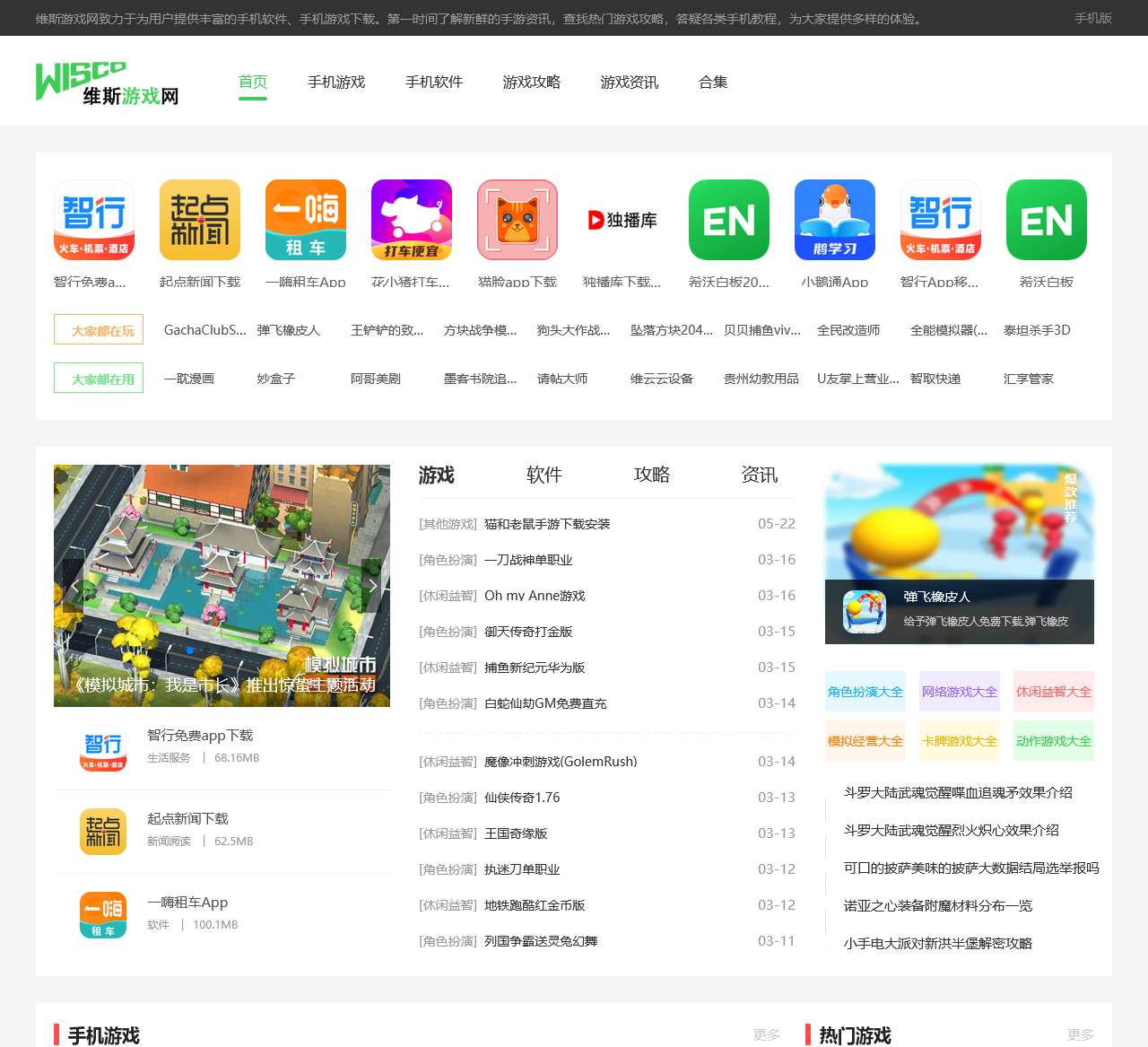Open 一刀战神单职业 list entry
1148x1047 pixels.
[528, 560]
